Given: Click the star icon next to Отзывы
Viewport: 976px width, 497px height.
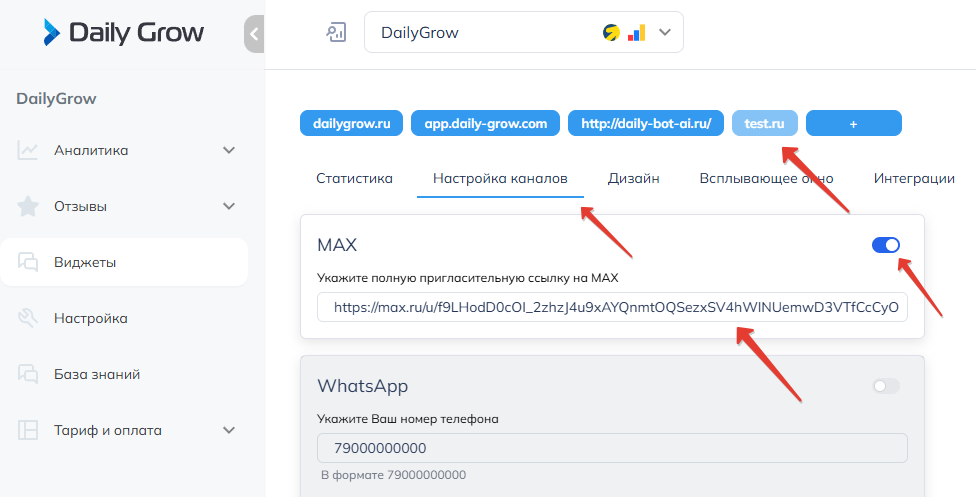Looking at the screenshot, I should click(x=28, y=207).
